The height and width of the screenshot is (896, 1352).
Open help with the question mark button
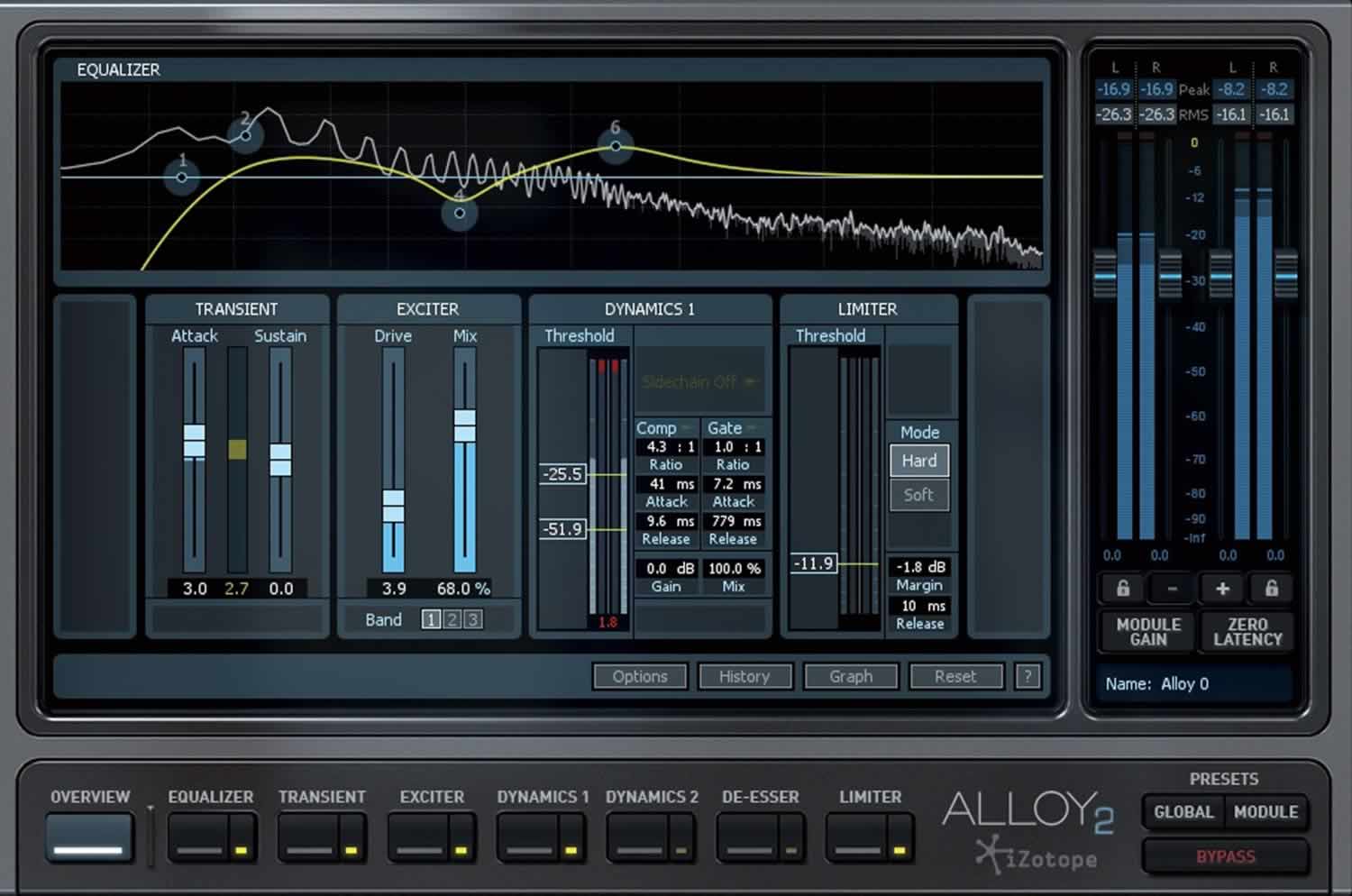point(1028,676)
